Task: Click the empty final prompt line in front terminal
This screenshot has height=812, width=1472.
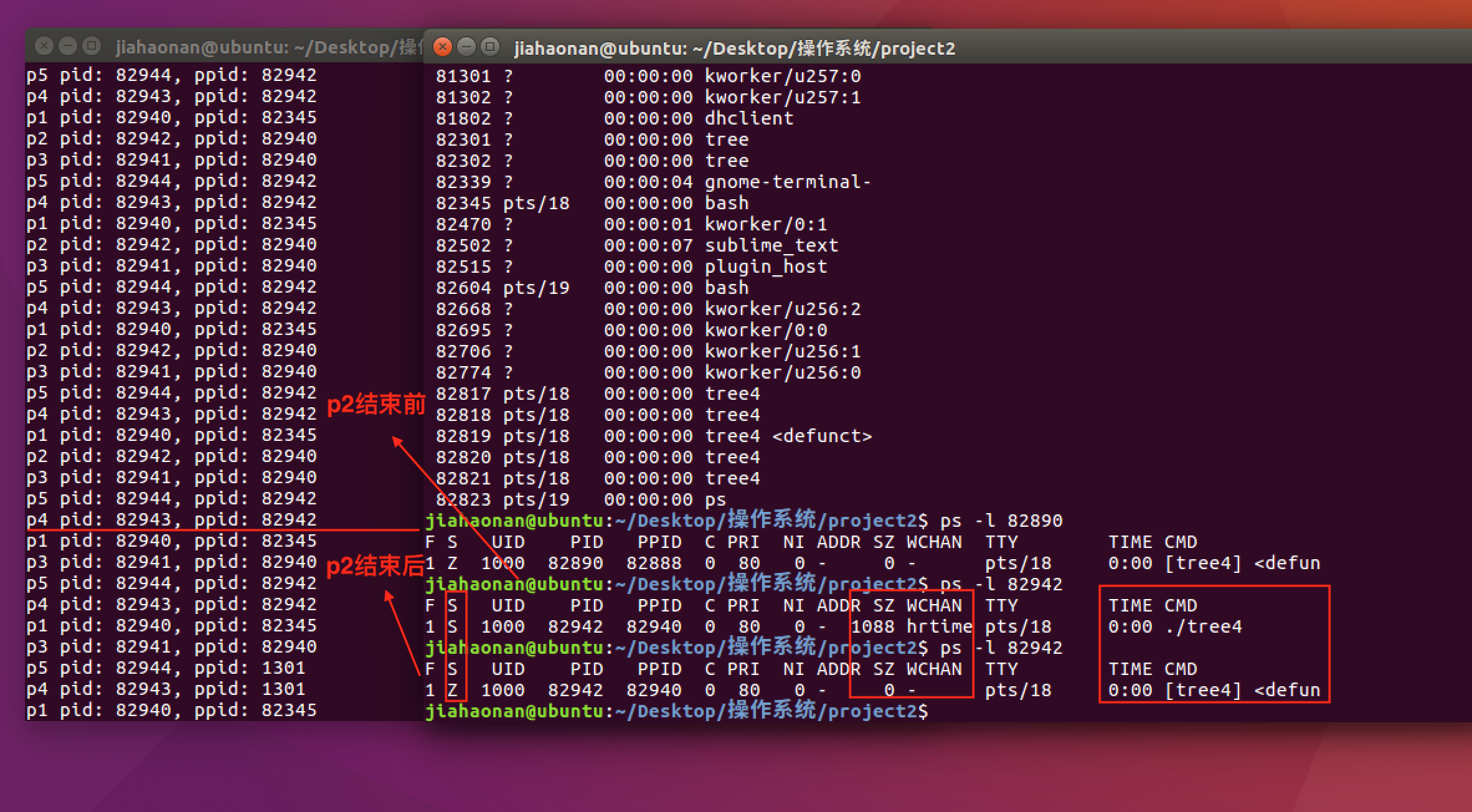Action: pos(677,711)
